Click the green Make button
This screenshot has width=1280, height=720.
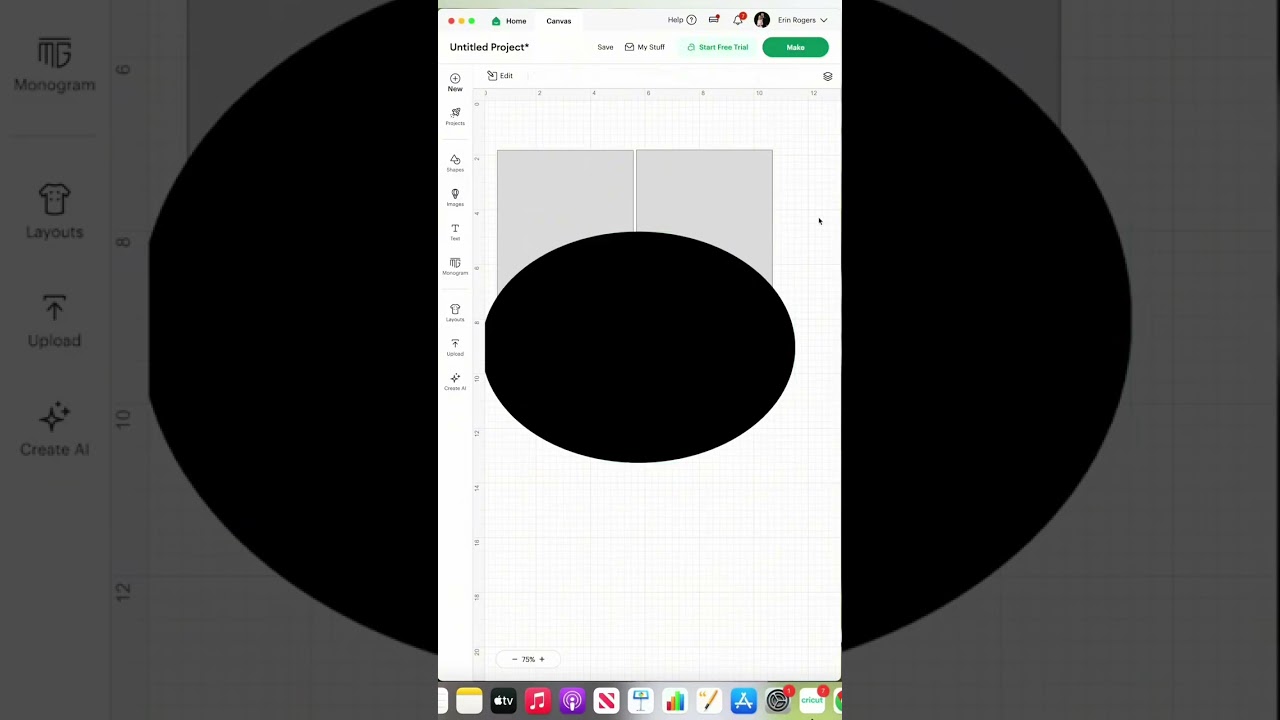(x=795, y=47)
